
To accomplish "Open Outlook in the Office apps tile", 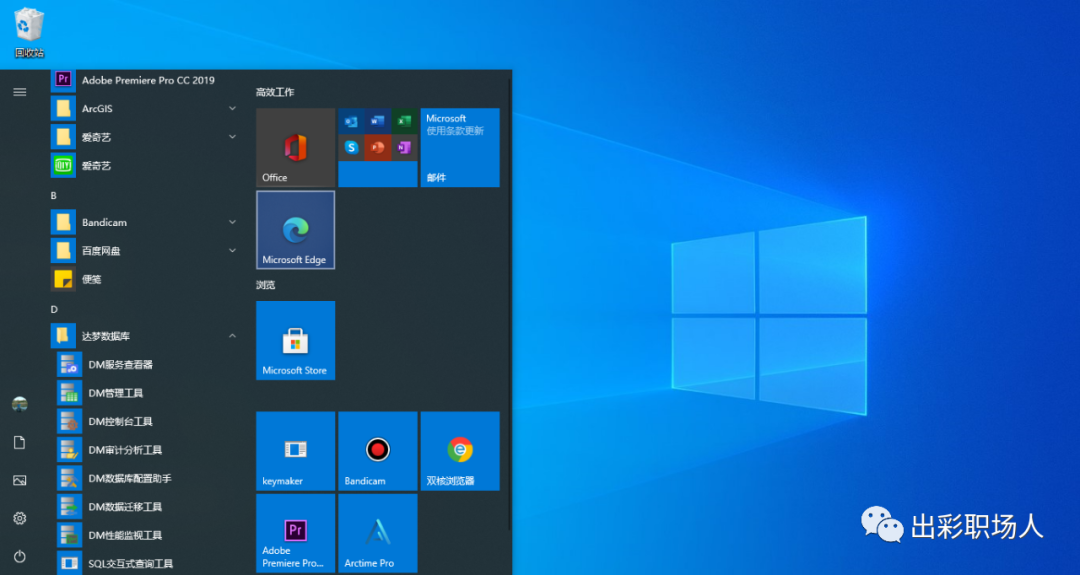I will pyautogui.click(x=351, y=121).
